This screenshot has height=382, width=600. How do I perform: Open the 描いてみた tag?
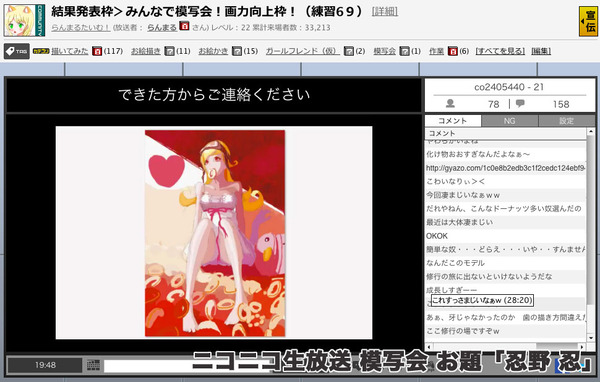pyautogui.click(x=70, y=51)
